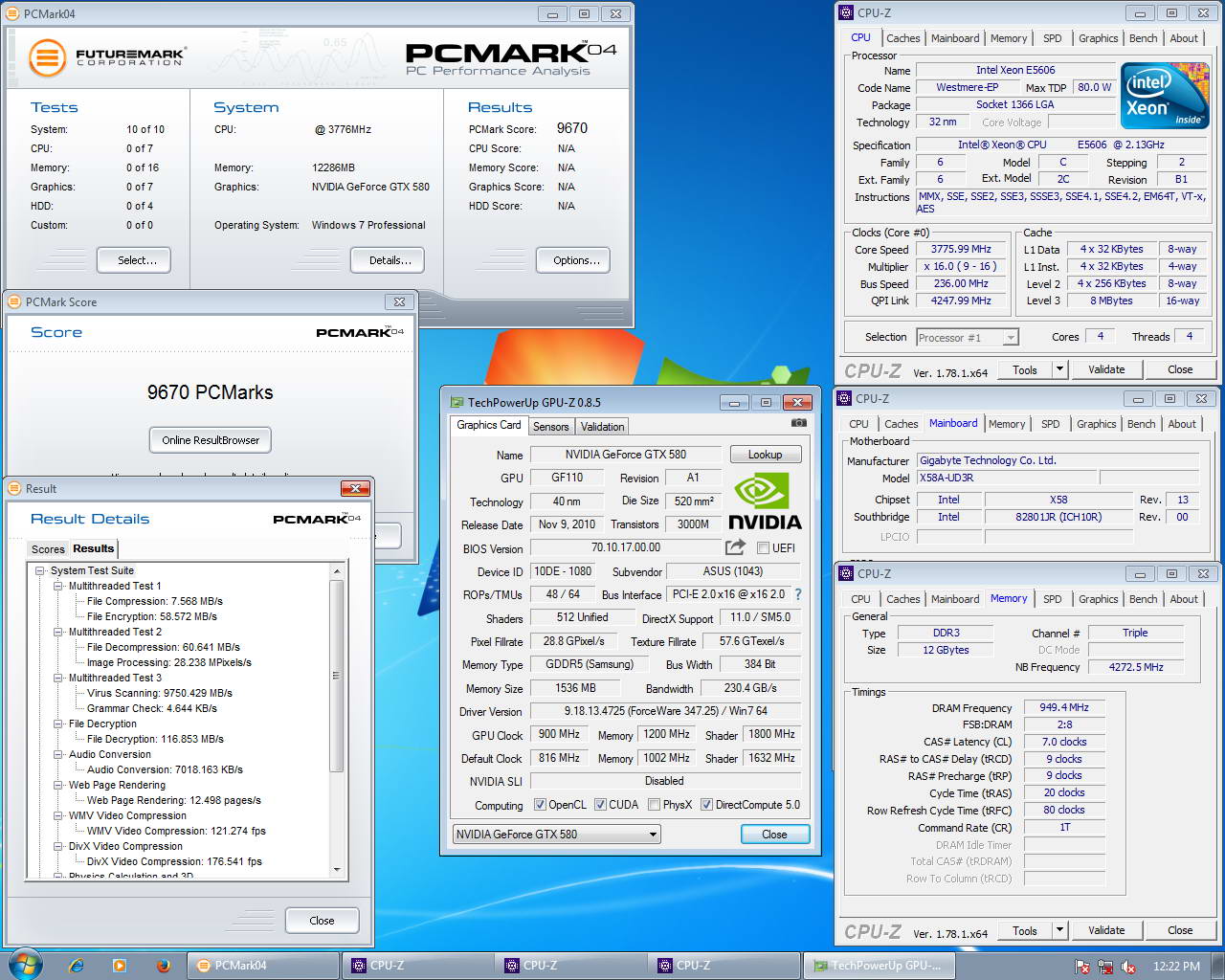Click Tools button in Memory CPU-Z window
The width and height of the screenshot is (1225, 980).
pos(1025,930)
